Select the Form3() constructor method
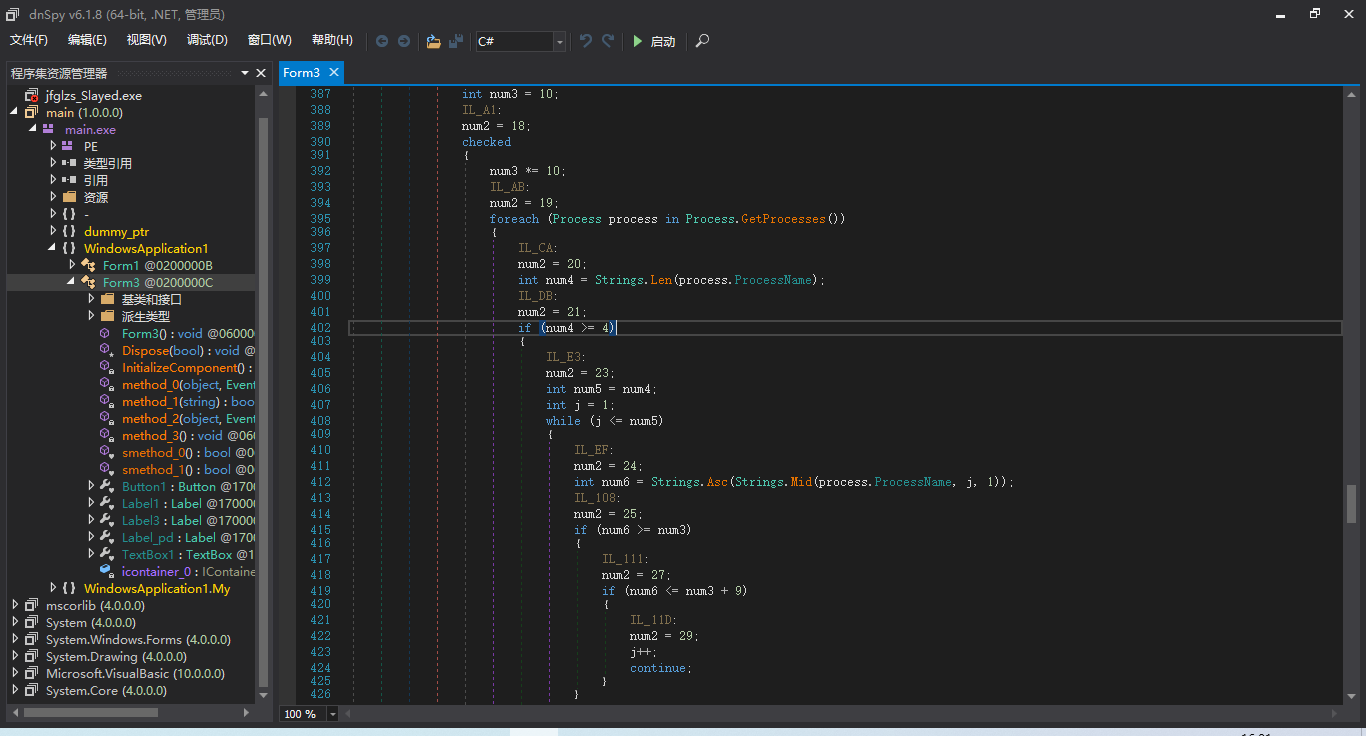1366x736 pixels. (188, 333)
